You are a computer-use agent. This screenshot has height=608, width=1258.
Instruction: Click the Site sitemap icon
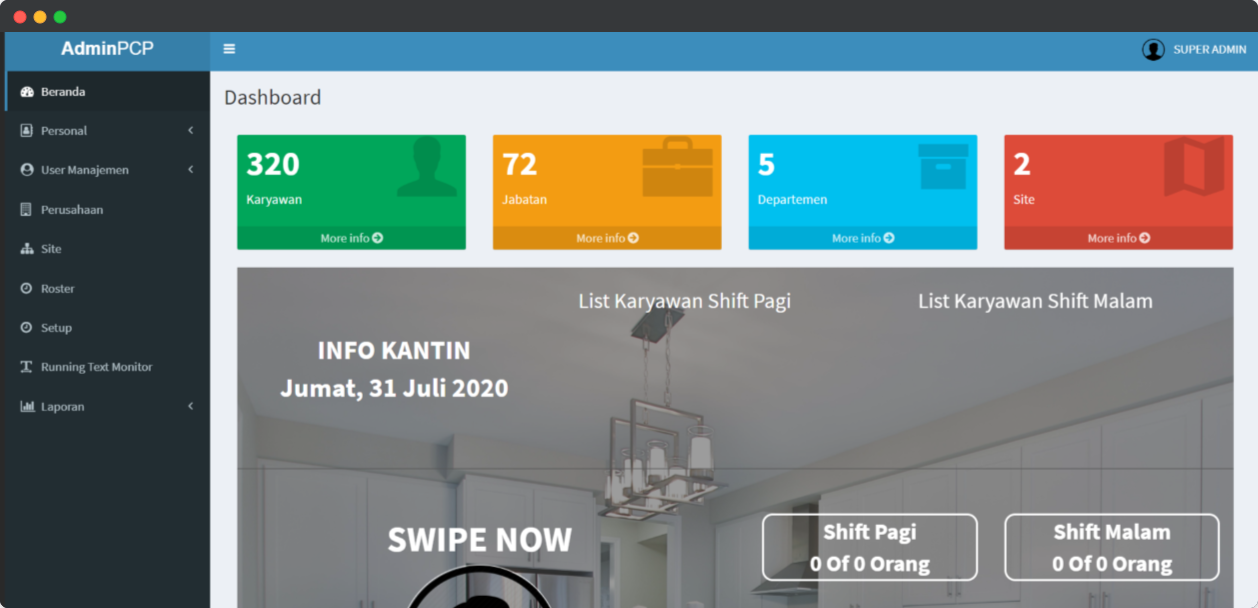click(x=27, y=249)
